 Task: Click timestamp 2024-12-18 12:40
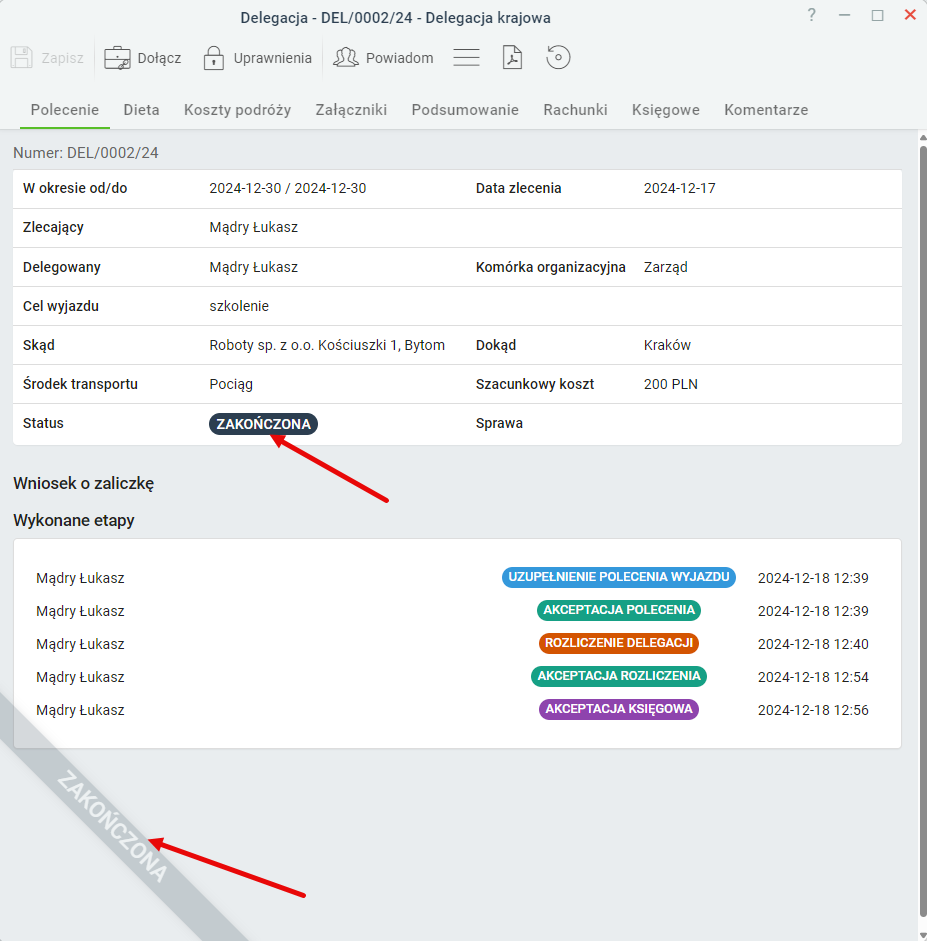pyautogui.click(x=813, y=644)
